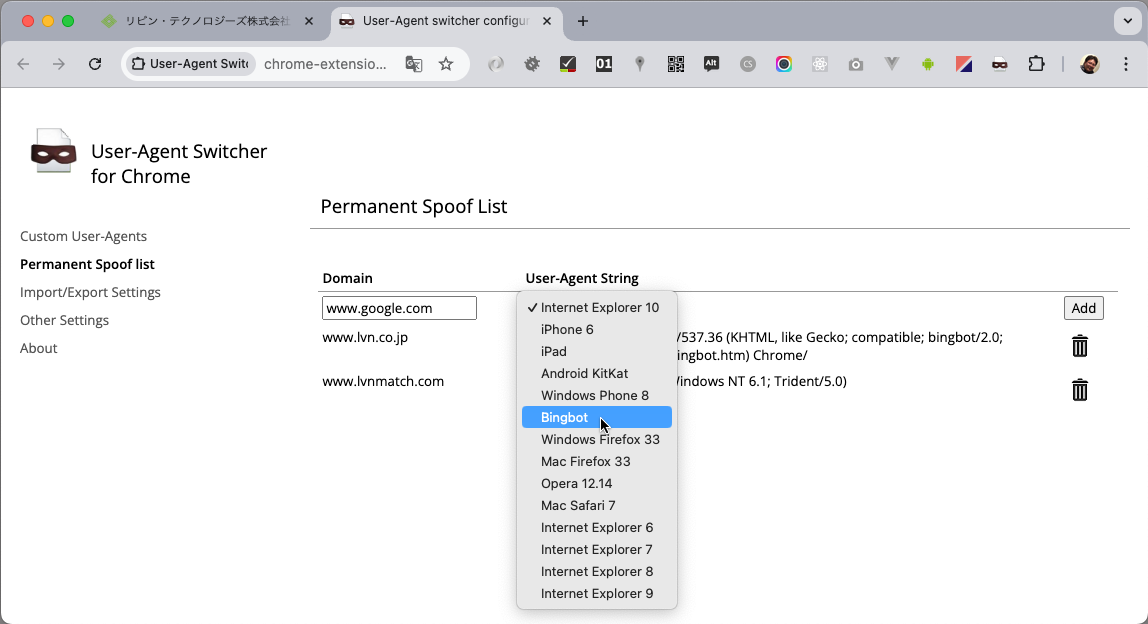This screenshot has height=624, width=1148.
Task: Click the www.google.com domain input field
Action: [398, 308]
